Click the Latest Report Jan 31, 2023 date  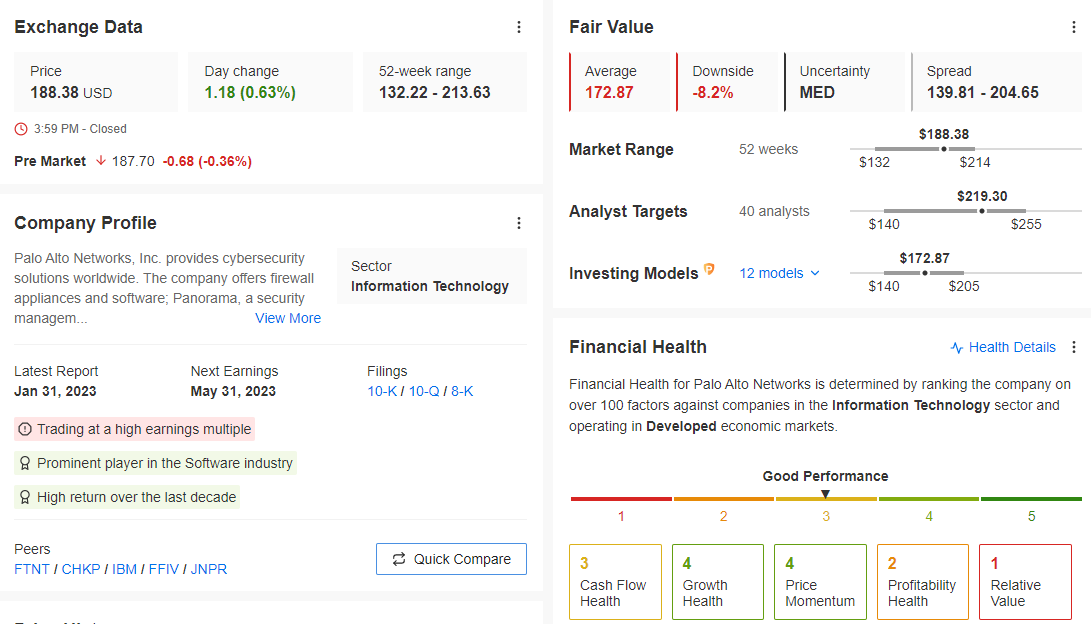[x=55, y=391]
